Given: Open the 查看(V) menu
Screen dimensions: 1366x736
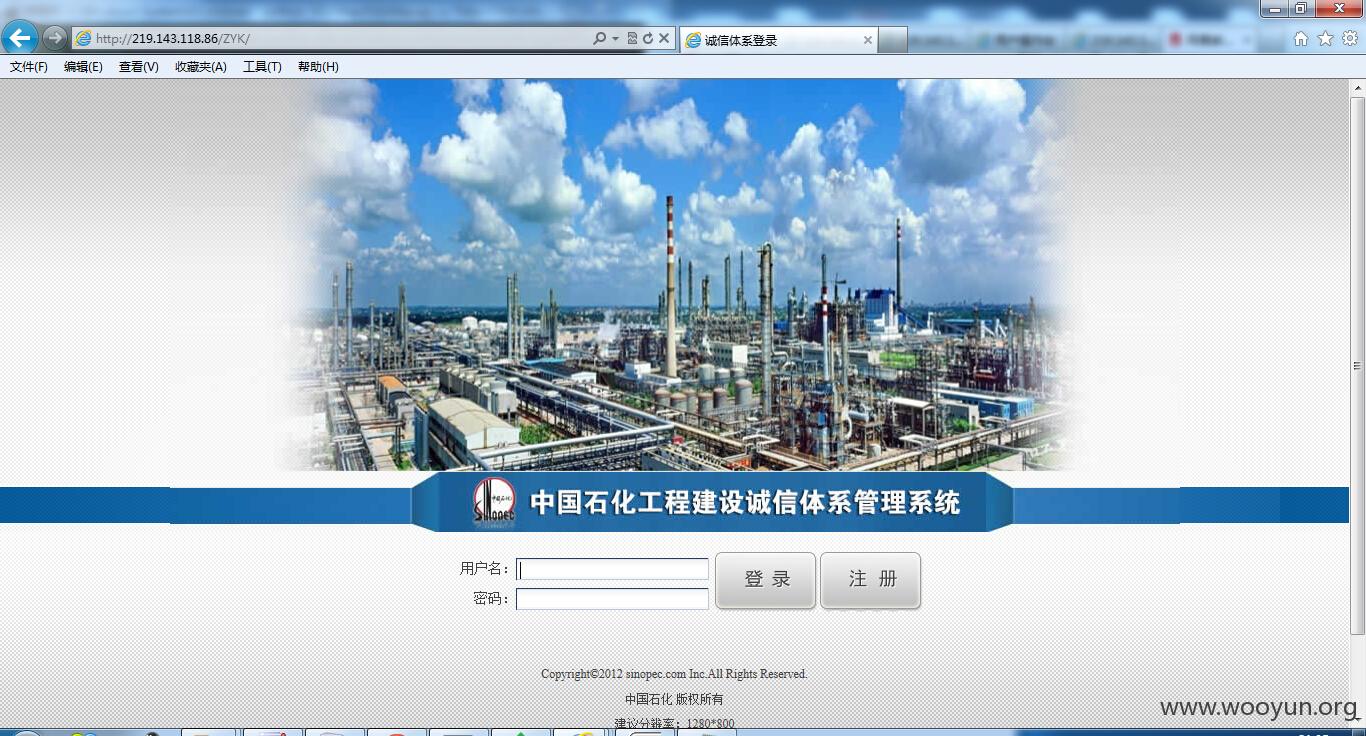Looking at the screenshot, I should pos(138,67).
